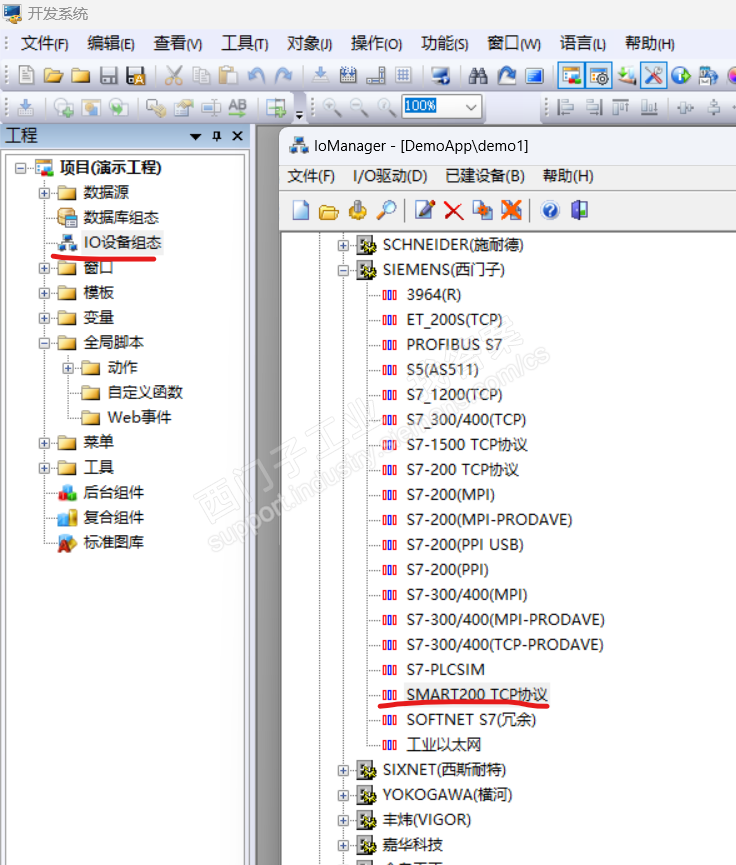Image resolution: width=736 pixels, height=865 pixels.
Task: Select PROFIBUS S7 driver entry
Action: click(454, 345)
